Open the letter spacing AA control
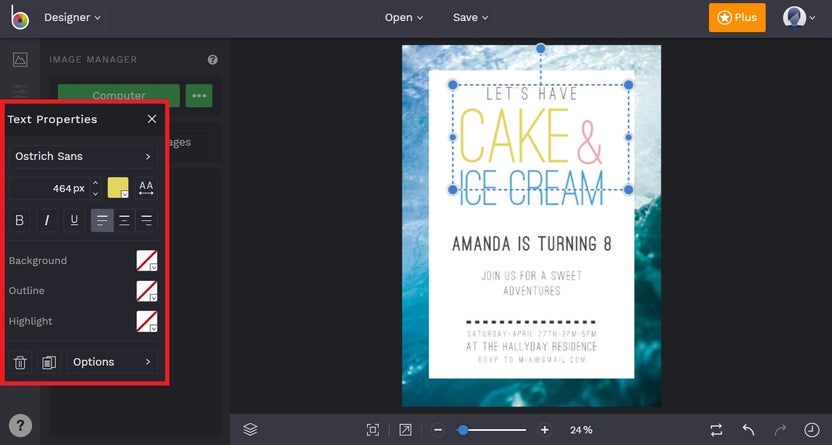Viewport: 832px width, 445px height. tap(146, 188)
